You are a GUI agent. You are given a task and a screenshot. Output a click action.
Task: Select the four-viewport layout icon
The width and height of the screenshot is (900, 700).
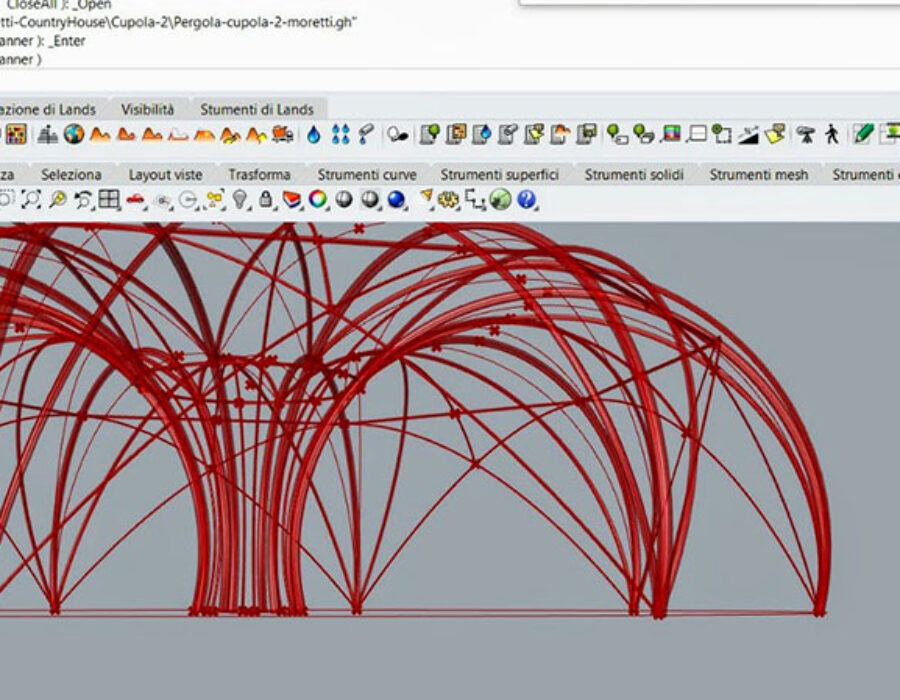108,200
